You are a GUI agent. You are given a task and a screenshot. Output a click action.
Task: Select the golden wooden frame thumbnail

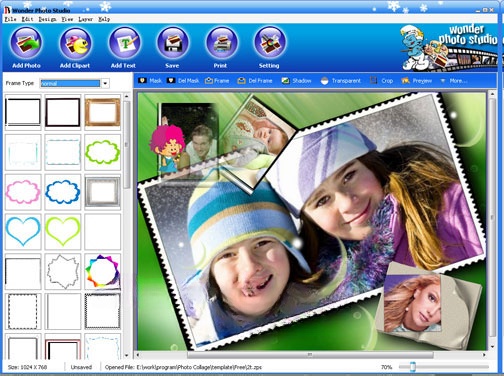click(102, 112)
